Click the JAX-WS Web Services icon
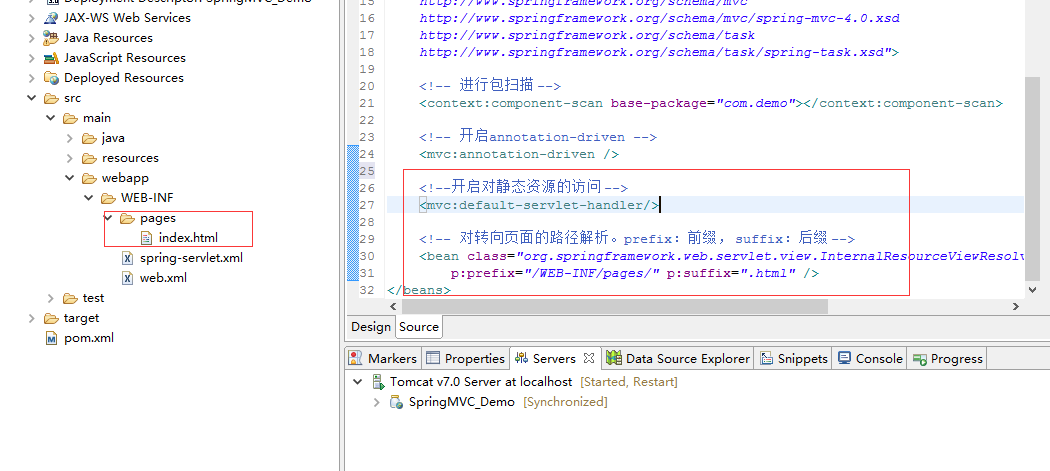This screenshot has height=471, width=1050. point(52,18)
